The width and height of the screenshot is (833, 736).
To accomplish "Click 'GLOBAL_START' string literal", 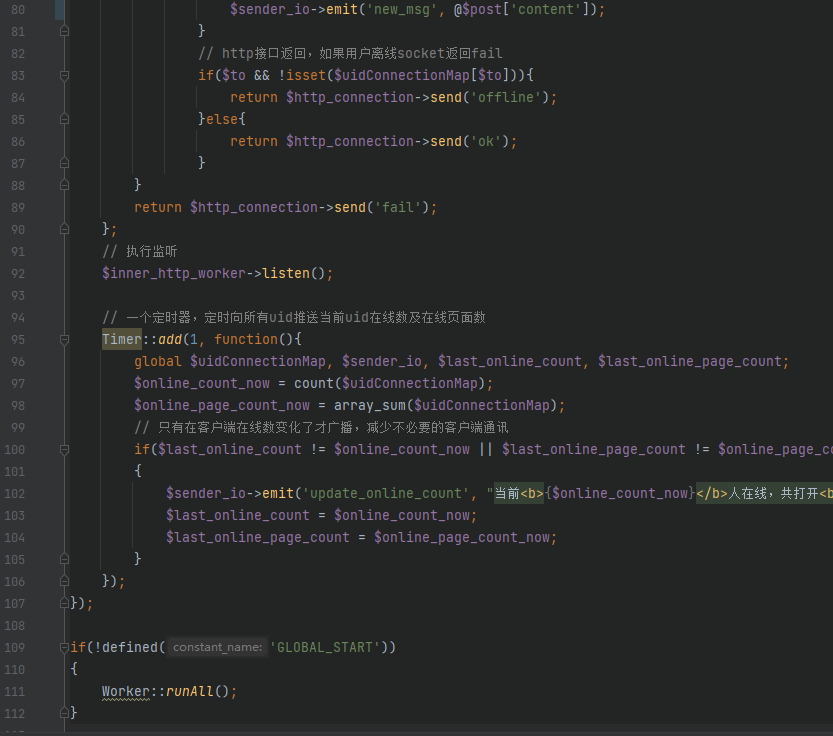I will tap(325, 647).
